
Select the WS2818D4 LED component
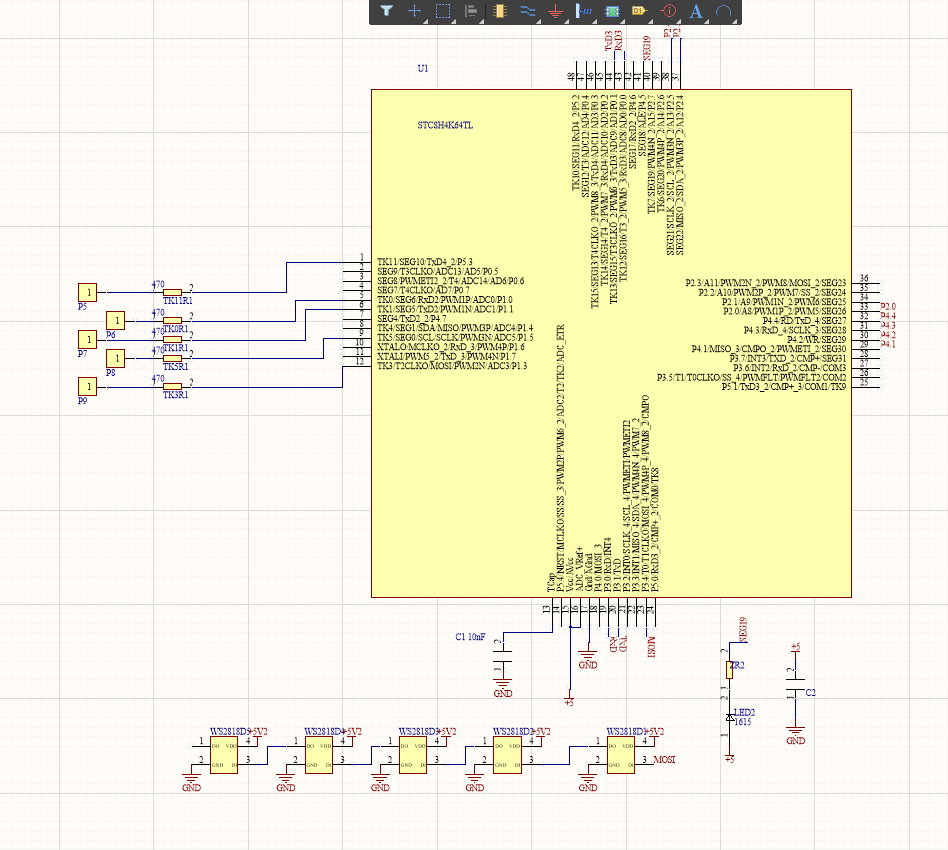click(x=319, y=755)
